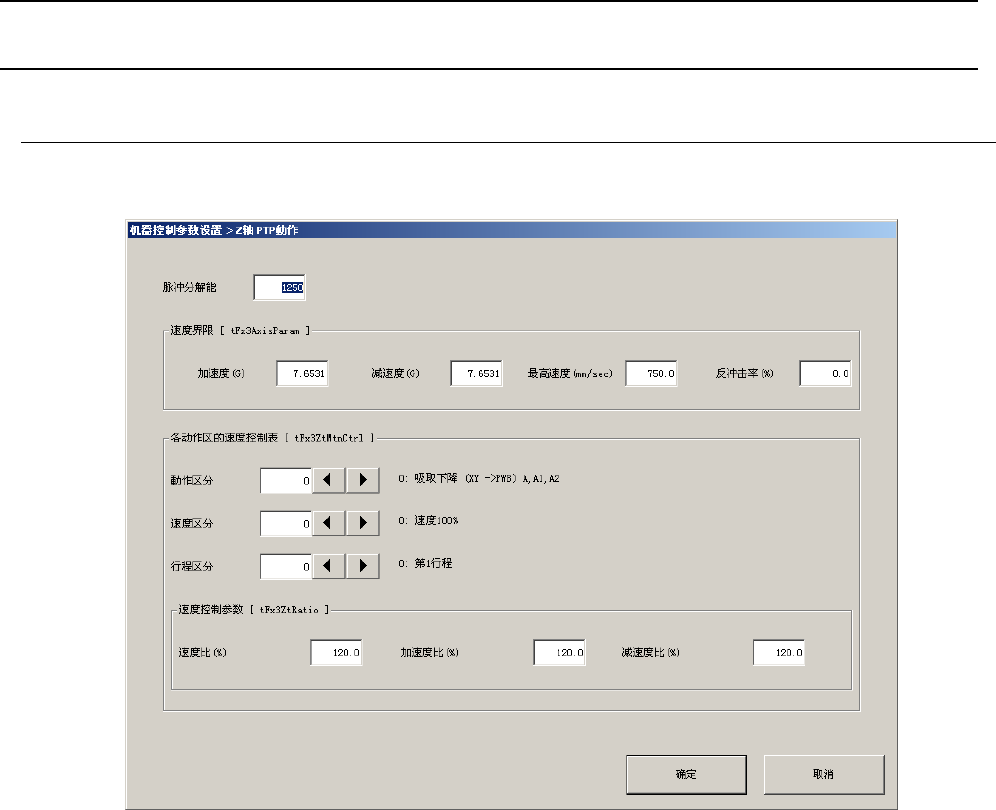Click the 速度区分 number field
Image resolution: width=996 pixels, height=810 pixels.
286,523
